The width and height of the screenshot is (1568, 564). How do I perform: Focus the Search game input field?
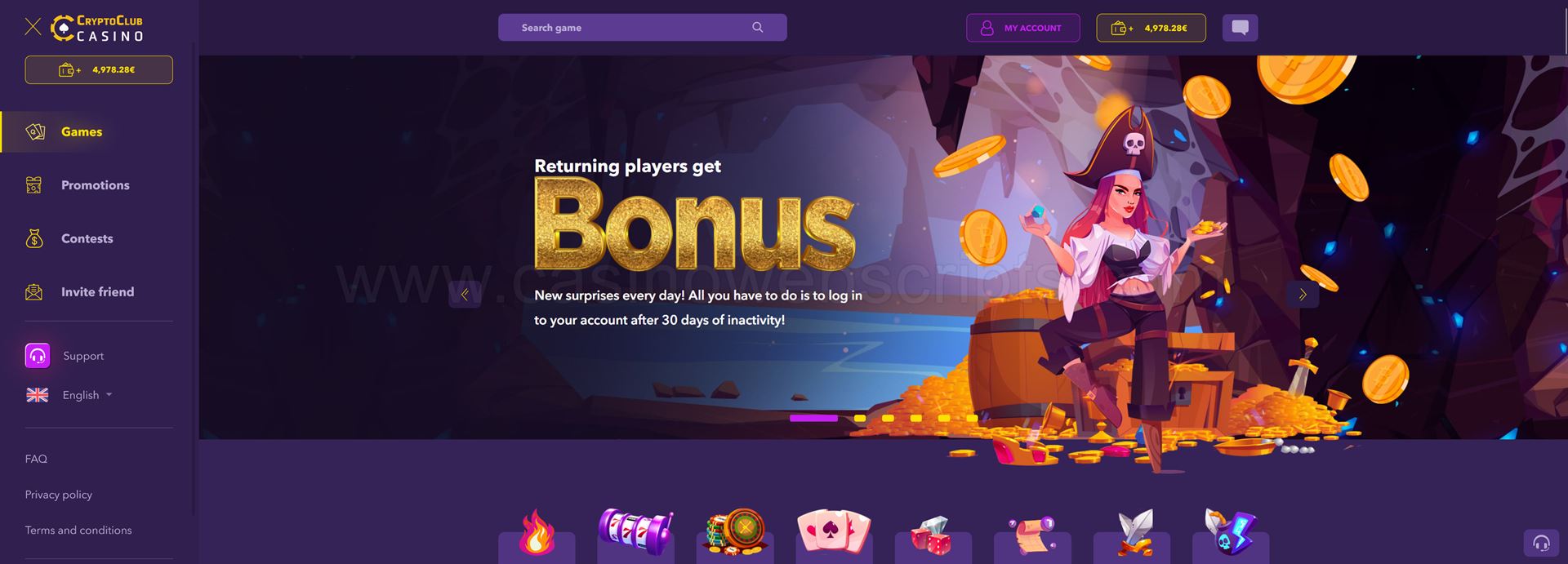(643, 27)
